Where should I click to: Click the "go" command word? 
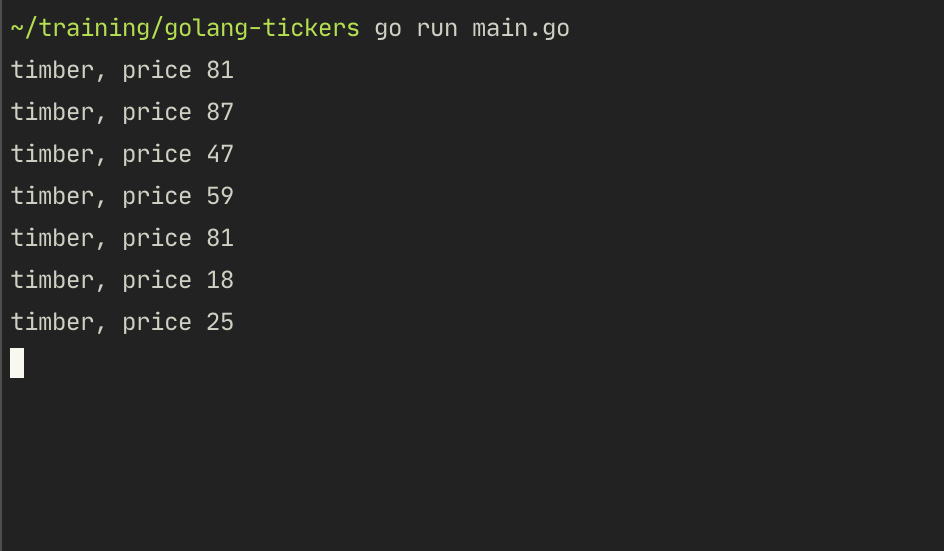[x=388, y=28]
